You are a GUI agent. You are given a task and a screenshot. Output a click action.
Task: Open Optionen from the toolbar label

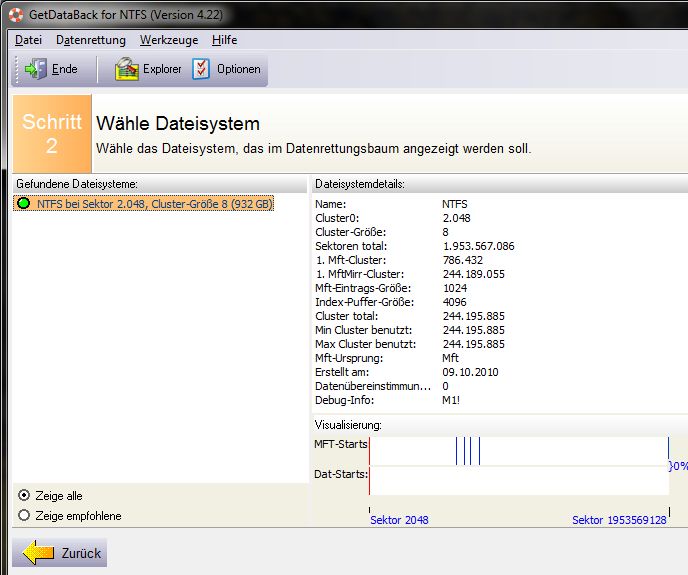[x=239, y=69]
